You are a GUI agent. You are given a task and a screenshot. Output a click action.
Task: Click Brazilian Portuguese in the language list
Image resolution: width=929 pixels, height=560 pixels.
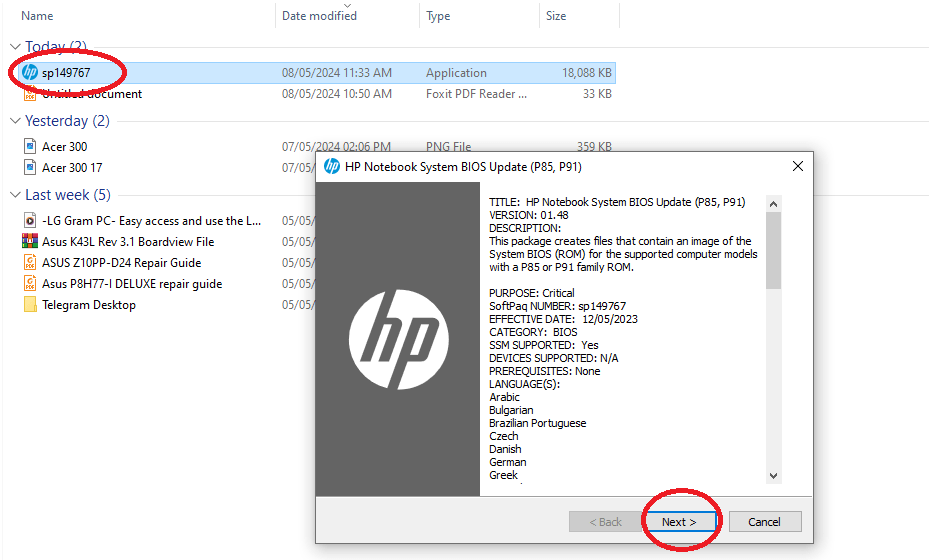click(x=537, y=423)
